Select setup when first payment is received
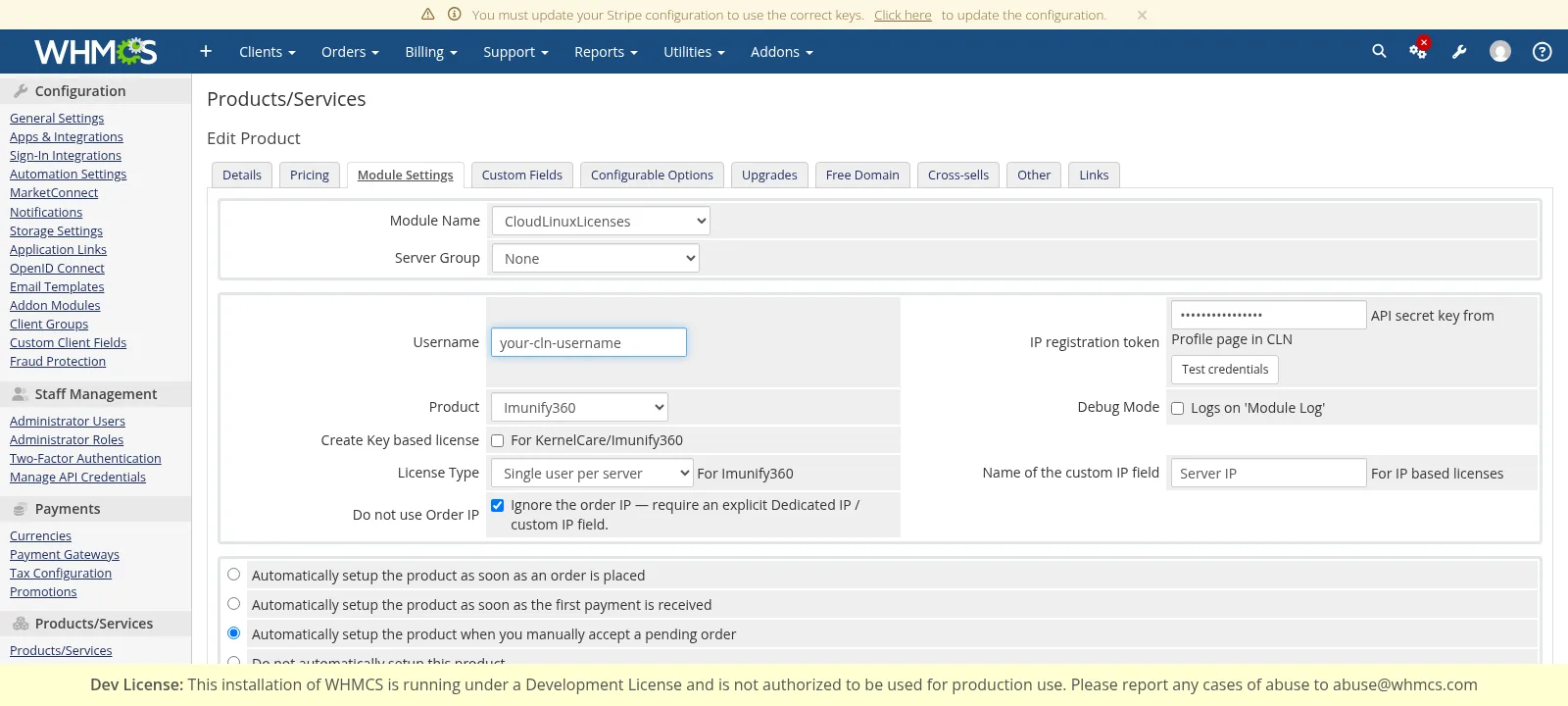 233,604
